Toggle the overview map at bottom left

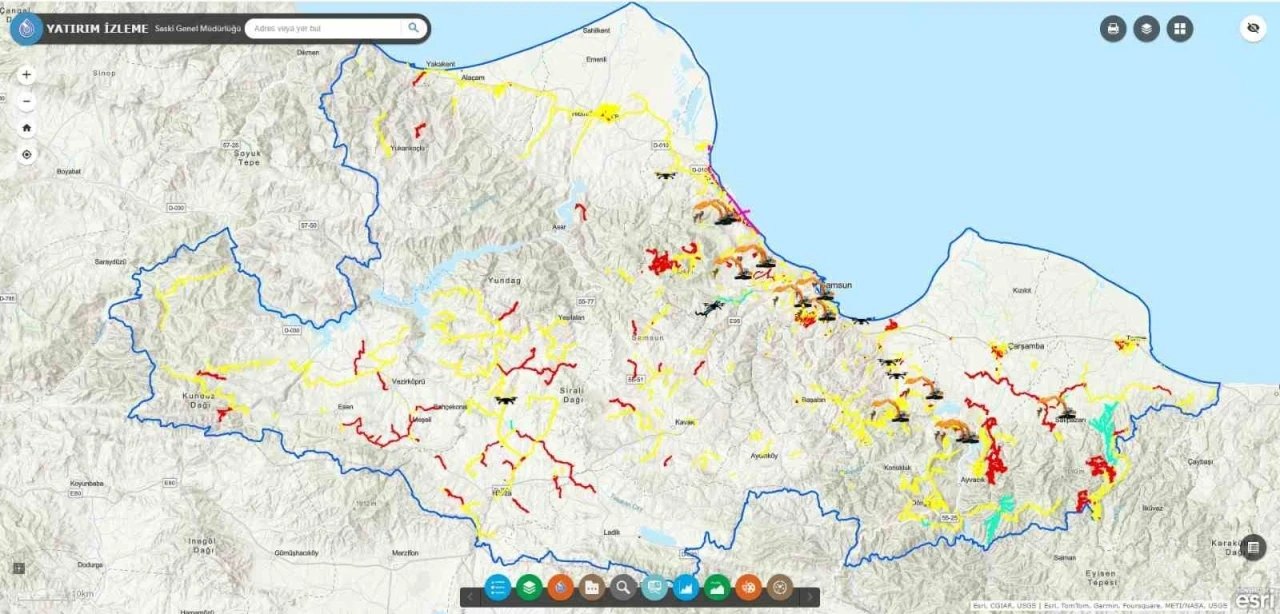pyautogui.click(x=18, y=568)
